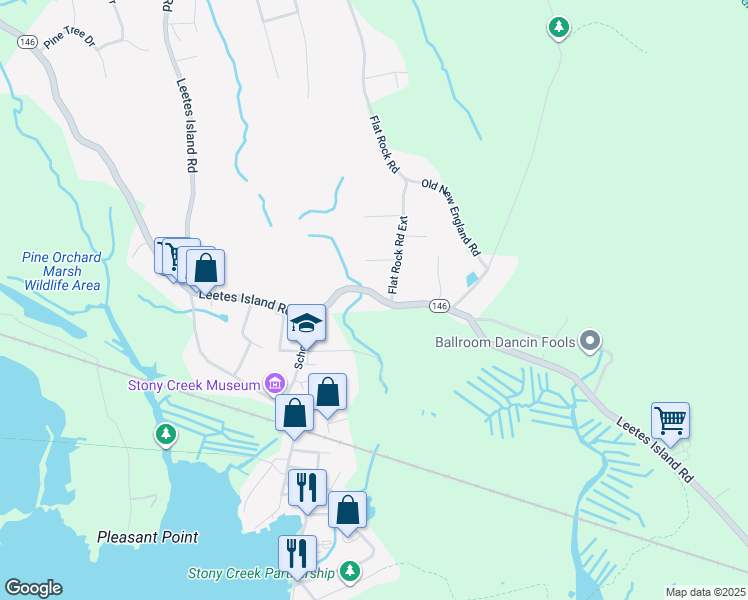Click the upper restaurant fork-and-knife marker

307,490
